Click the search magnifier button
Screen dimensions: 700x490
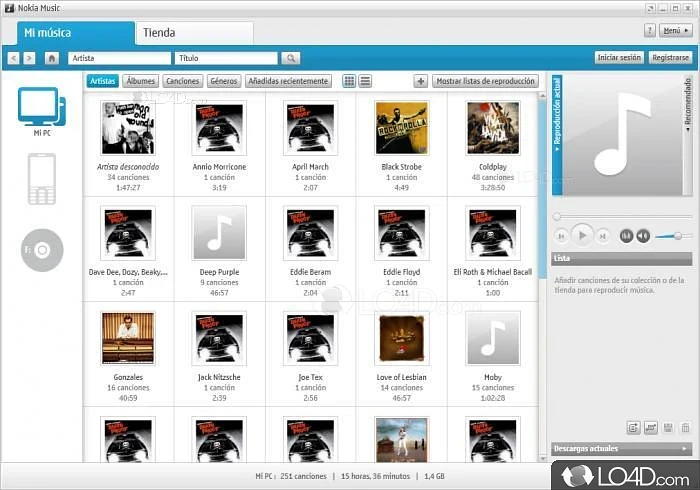[291, 58]
